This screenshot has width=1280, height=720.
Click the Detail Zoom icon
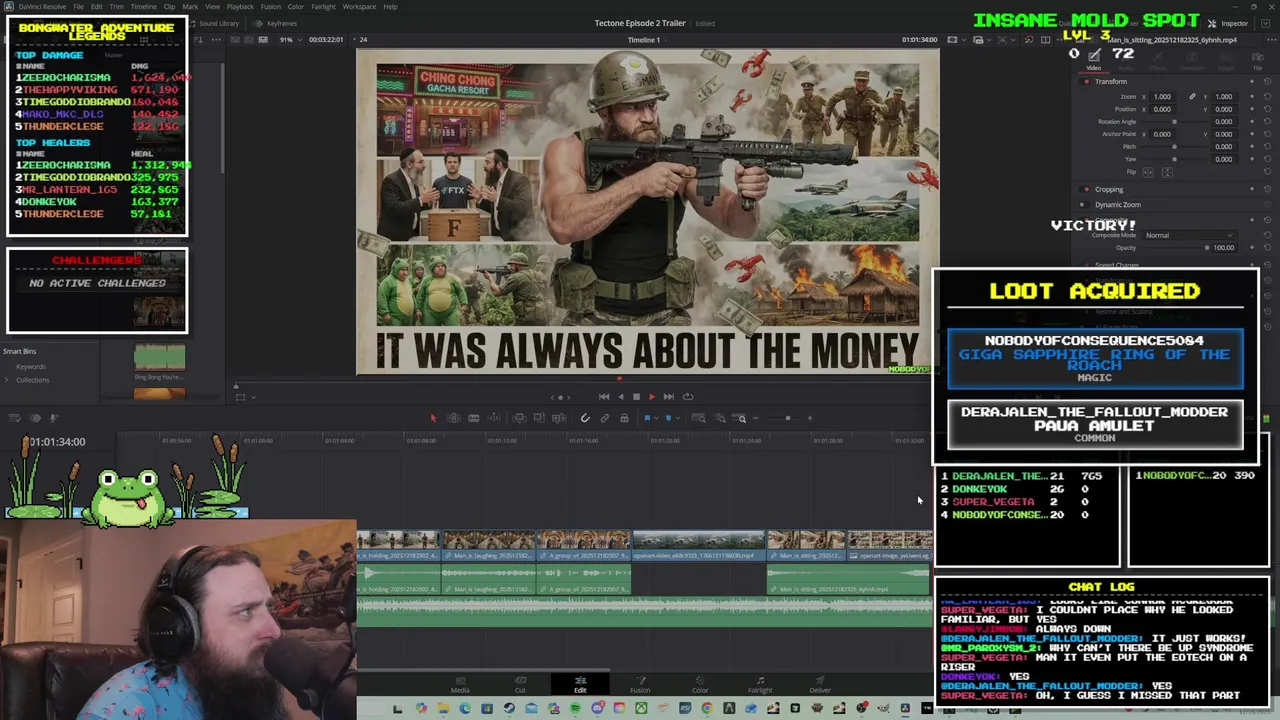[719, 418]
